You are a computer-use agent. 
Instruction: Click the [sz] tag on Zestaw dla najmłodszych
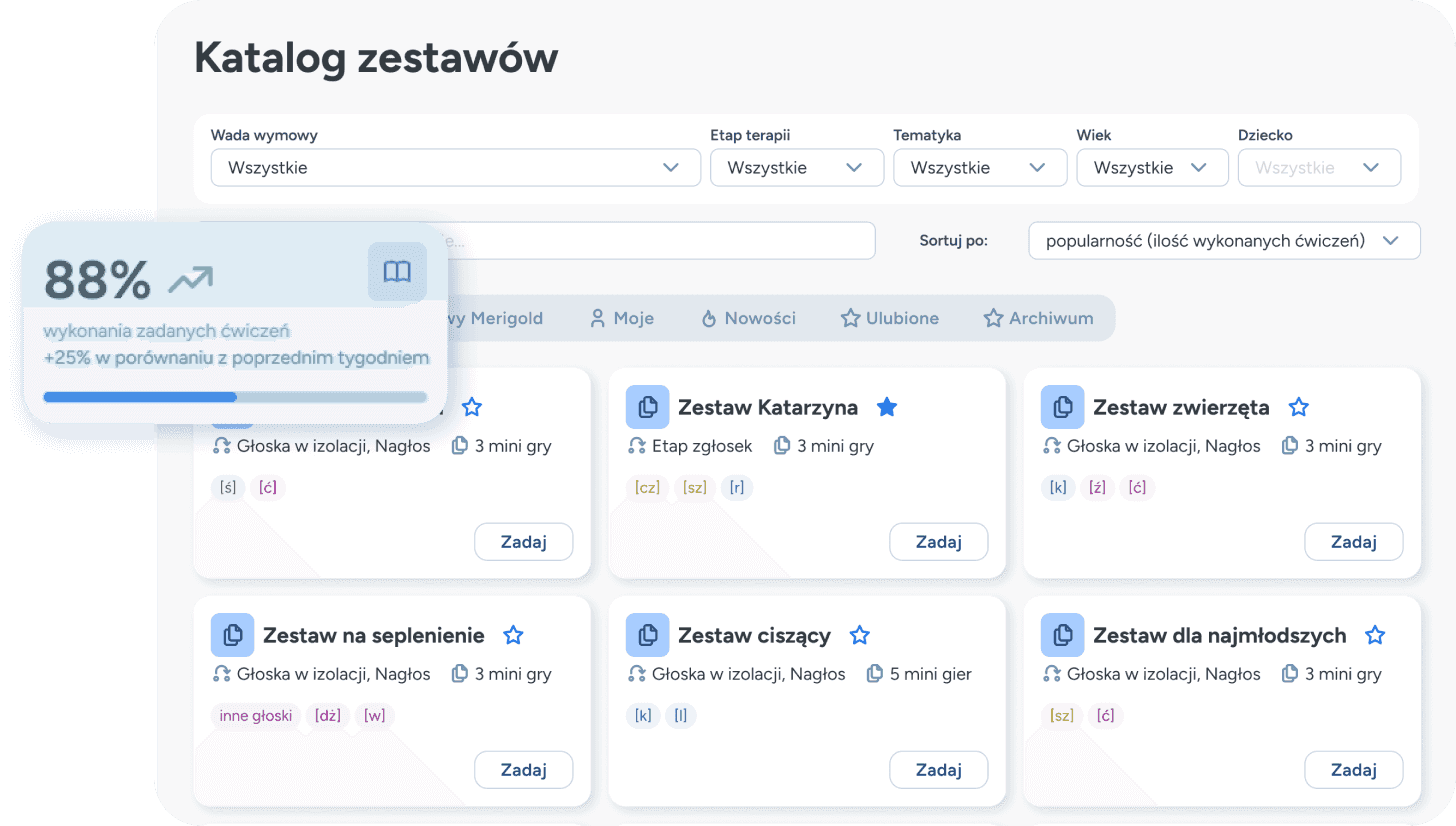point(1062,716)
